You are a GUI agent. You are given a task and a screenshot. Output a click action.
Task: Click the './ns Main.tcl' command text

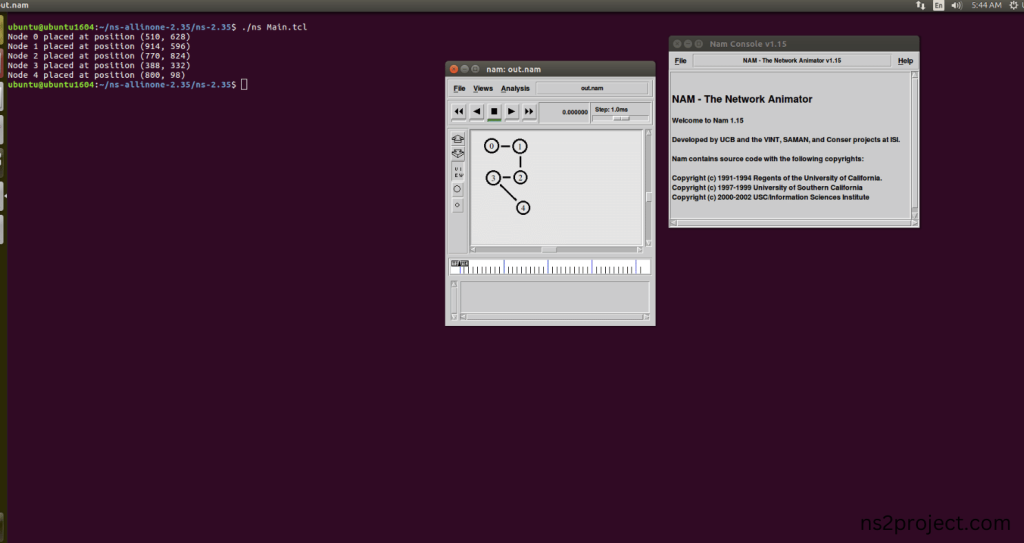pyautogui.click(x=274, y=27)
